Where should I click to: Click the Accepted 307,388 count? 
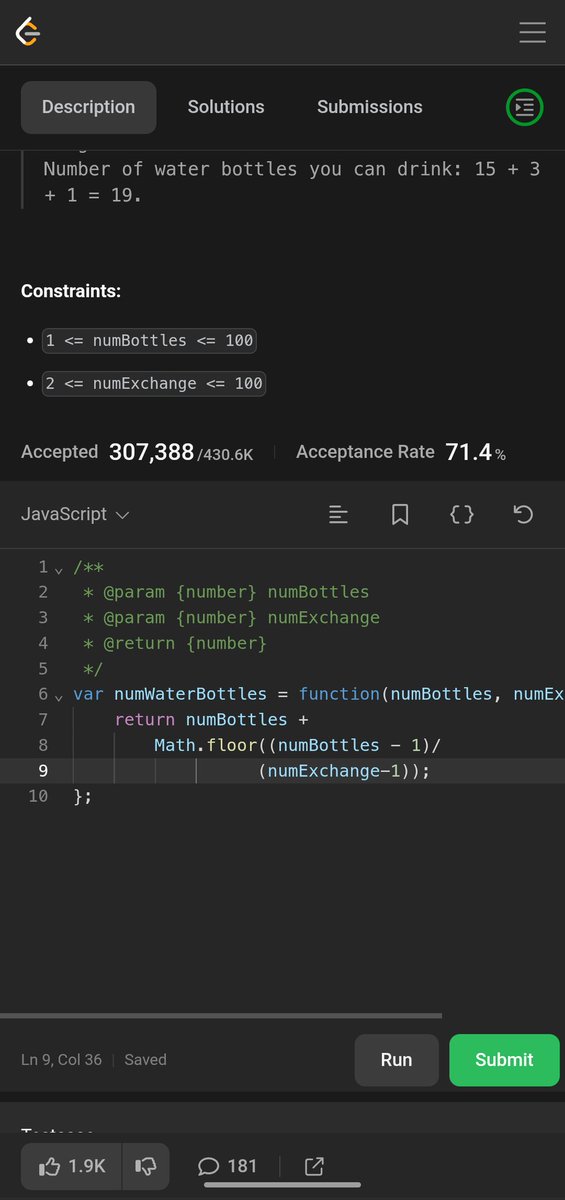click(x=137, y=452)
